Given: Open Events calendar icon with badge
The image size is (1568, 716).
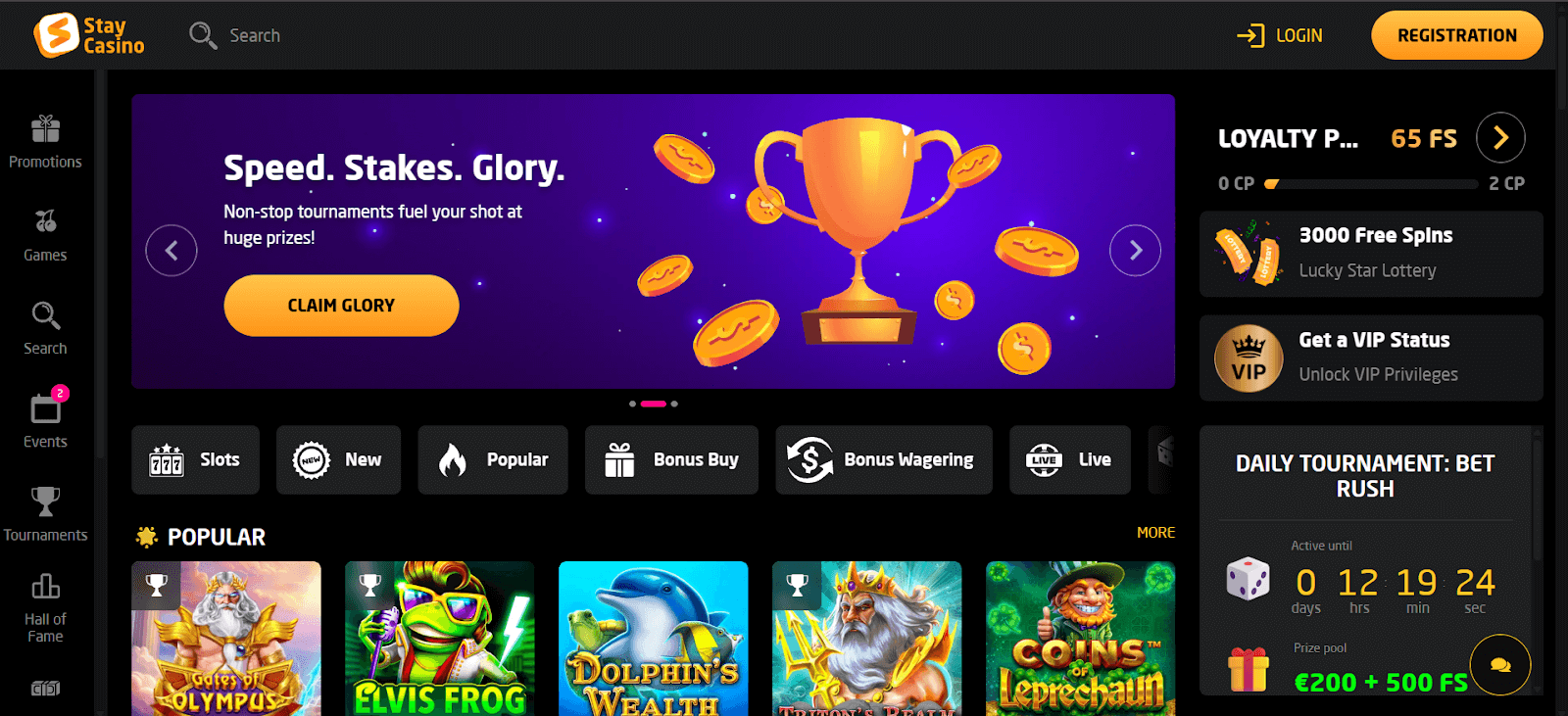Looking at the screenshot, I should coord(47,407).
